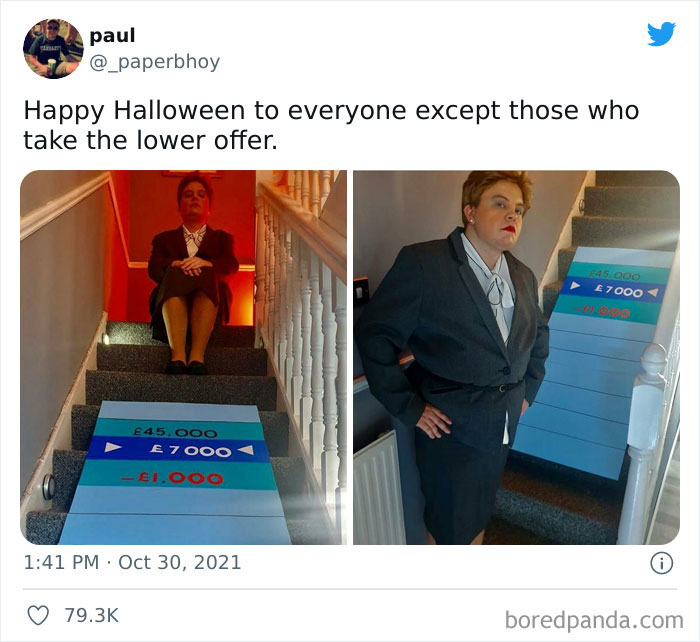
Task: Click the £45,000 board in left photo
Action: [176, 432]
